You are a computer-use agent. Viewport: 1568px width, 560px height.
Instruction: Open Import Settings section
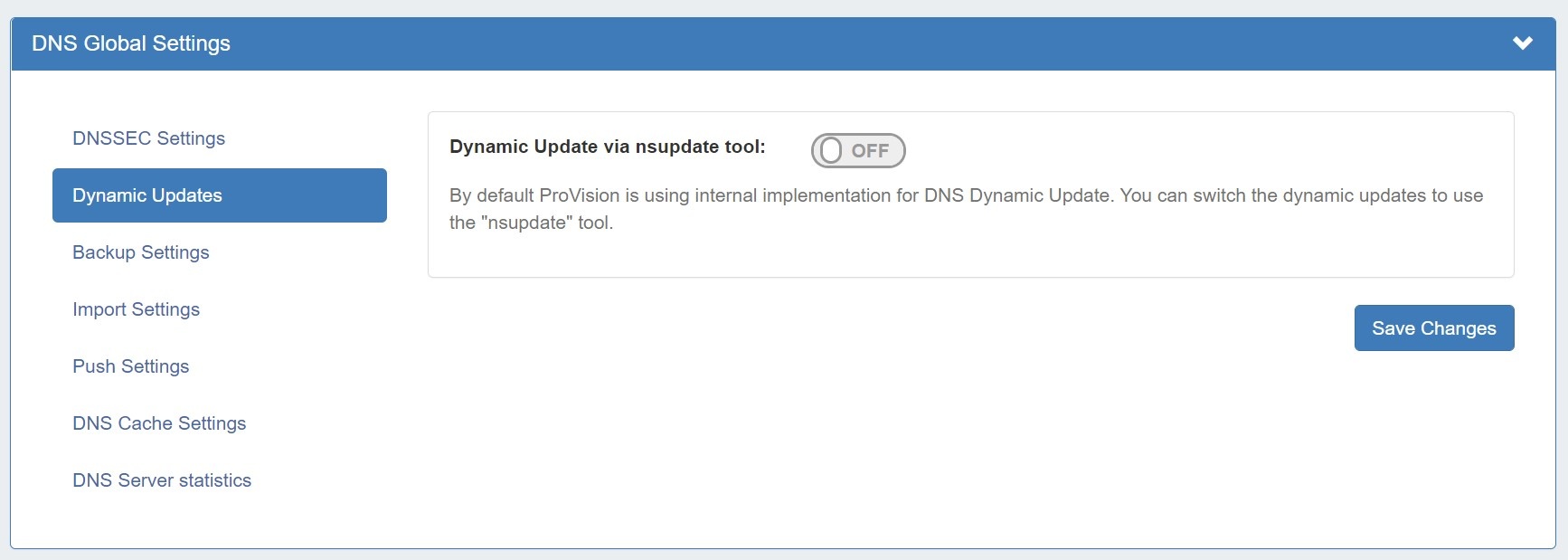tap(136, 309)
